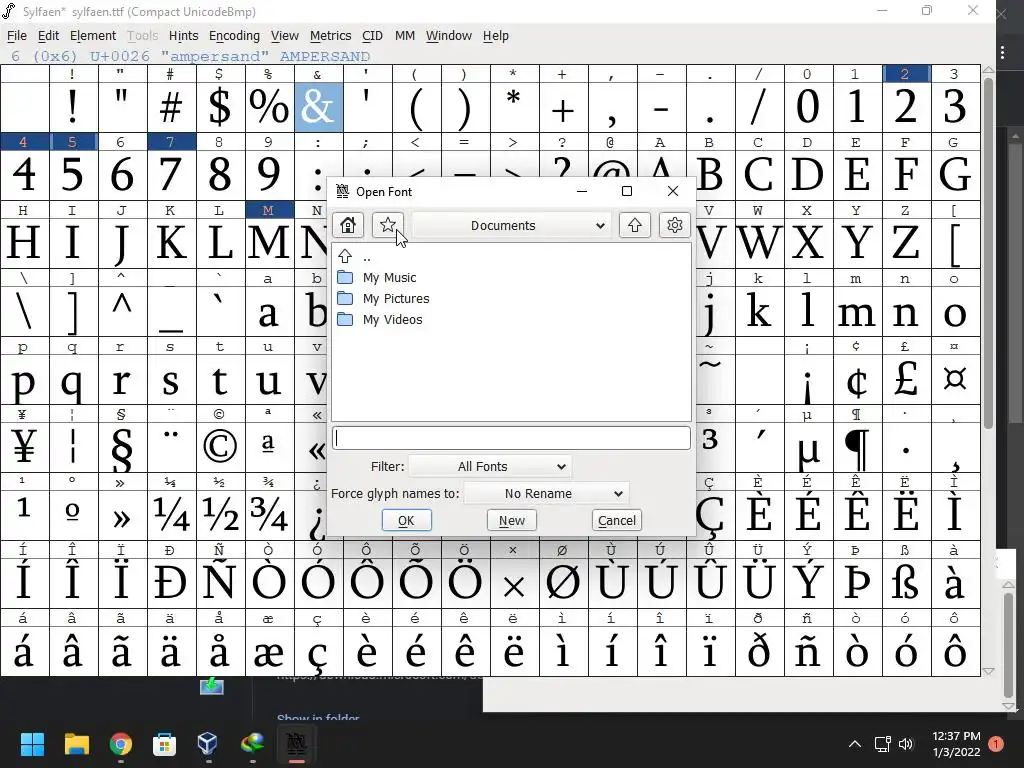Select the æ ligature glyph cell

tap(269, 651)
